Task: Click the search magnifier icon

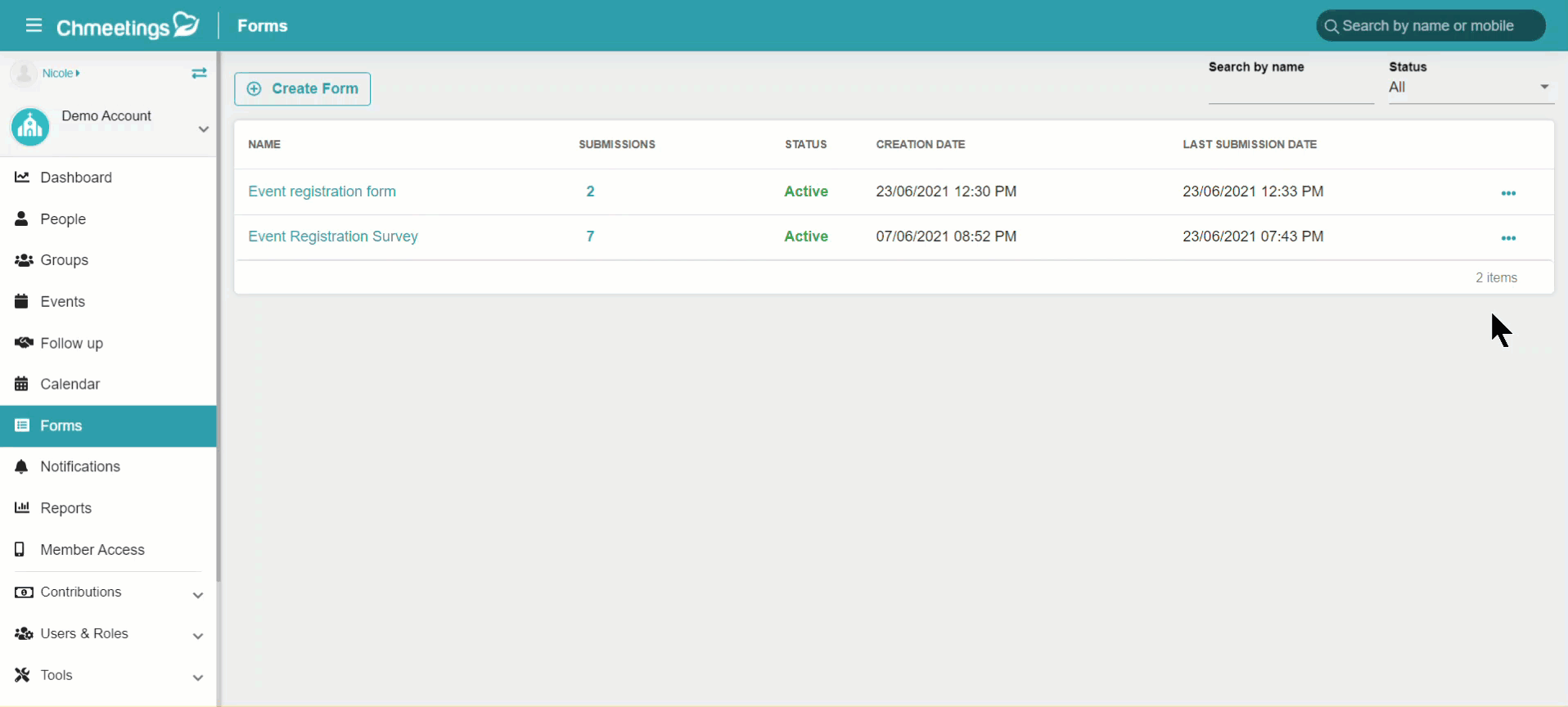Action: tap(1331, 26)
